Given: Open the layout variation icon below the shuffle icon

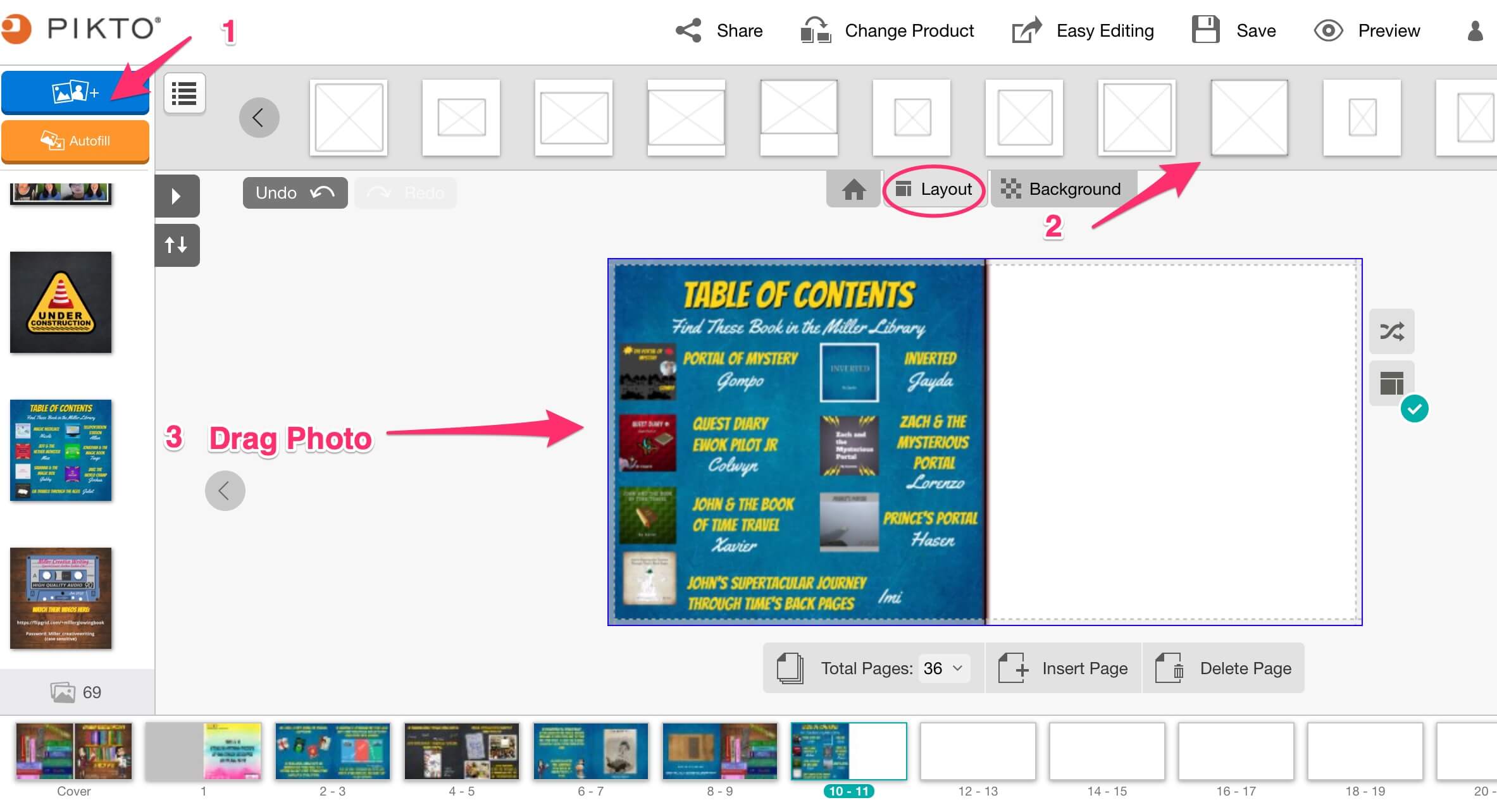Looking at the screenshot, I should 1391,381.
